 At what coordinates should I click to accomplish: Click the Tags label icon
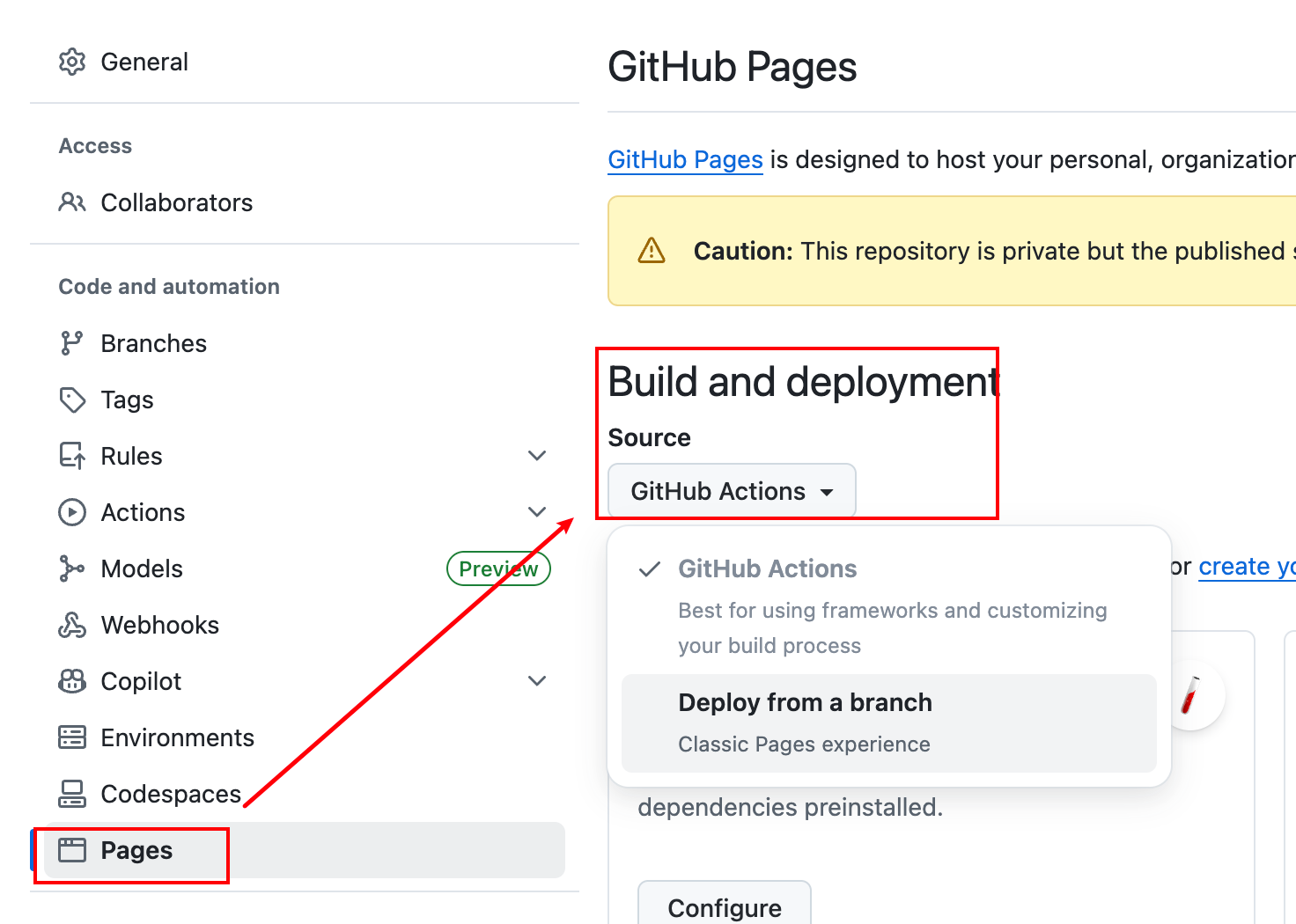(x=72, y=400)
